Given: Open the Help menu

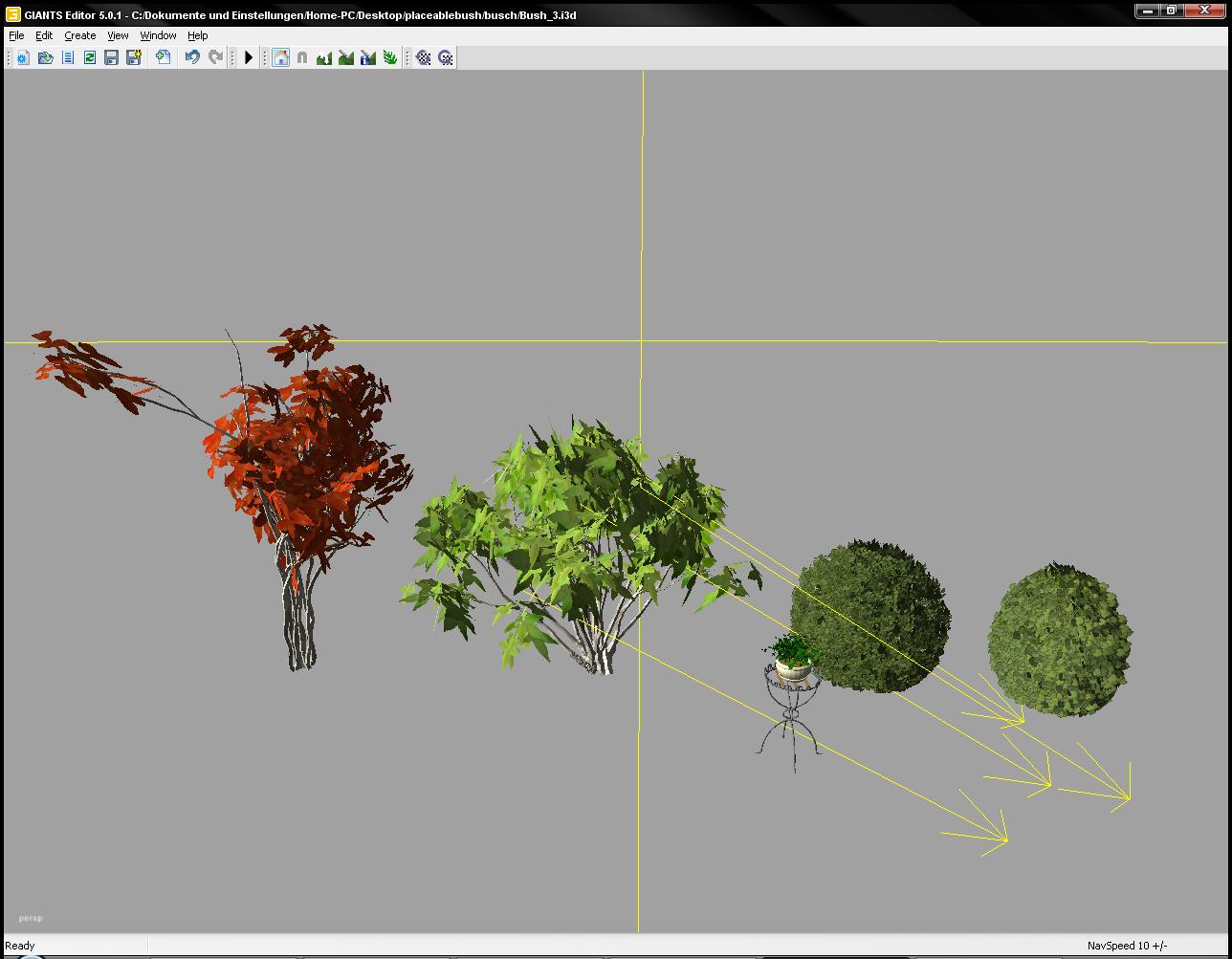Looking at the screenshot, I should pyautogui.click(x=198, y=35).
